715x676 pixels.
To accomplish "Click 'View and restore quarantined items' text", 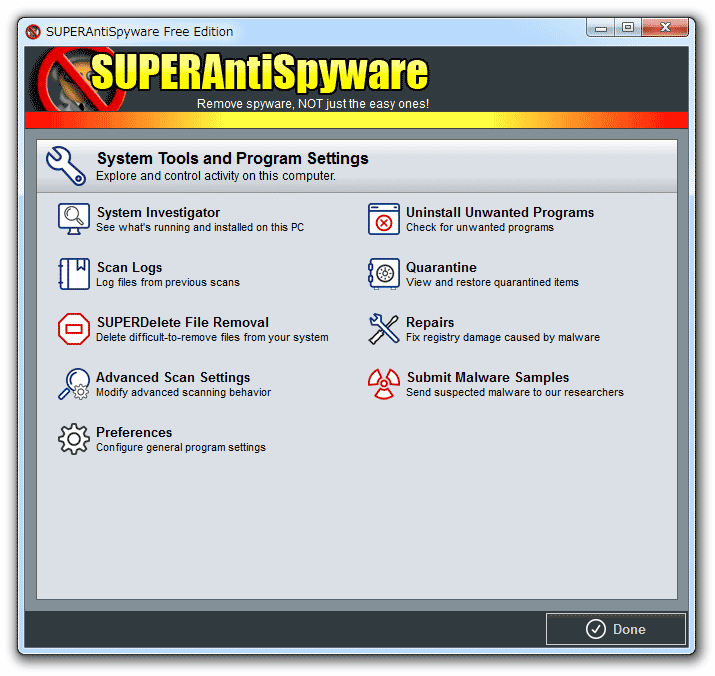I will coord(492,282).
